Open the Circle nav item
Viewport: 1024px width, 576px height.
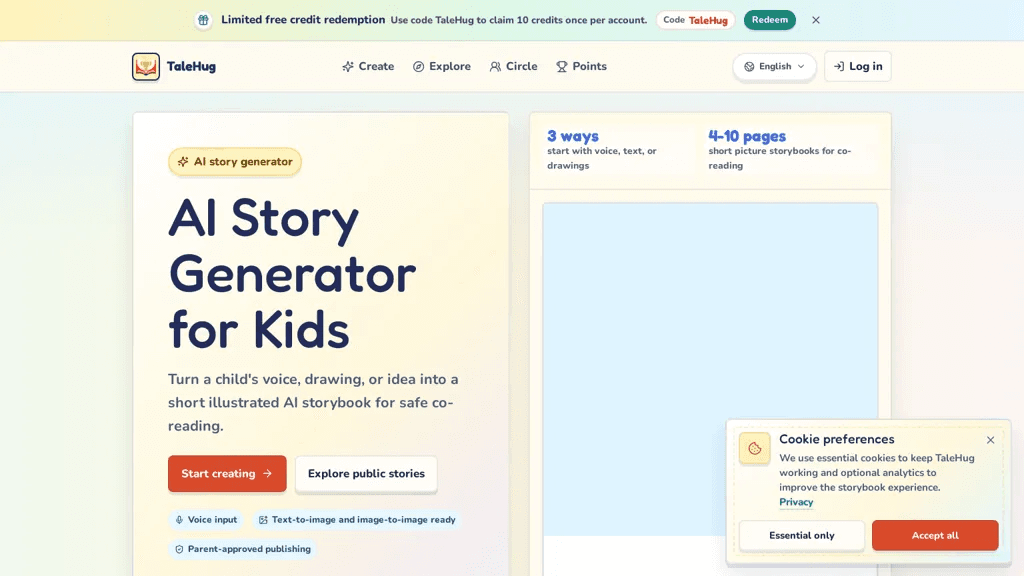click(513, 67)
